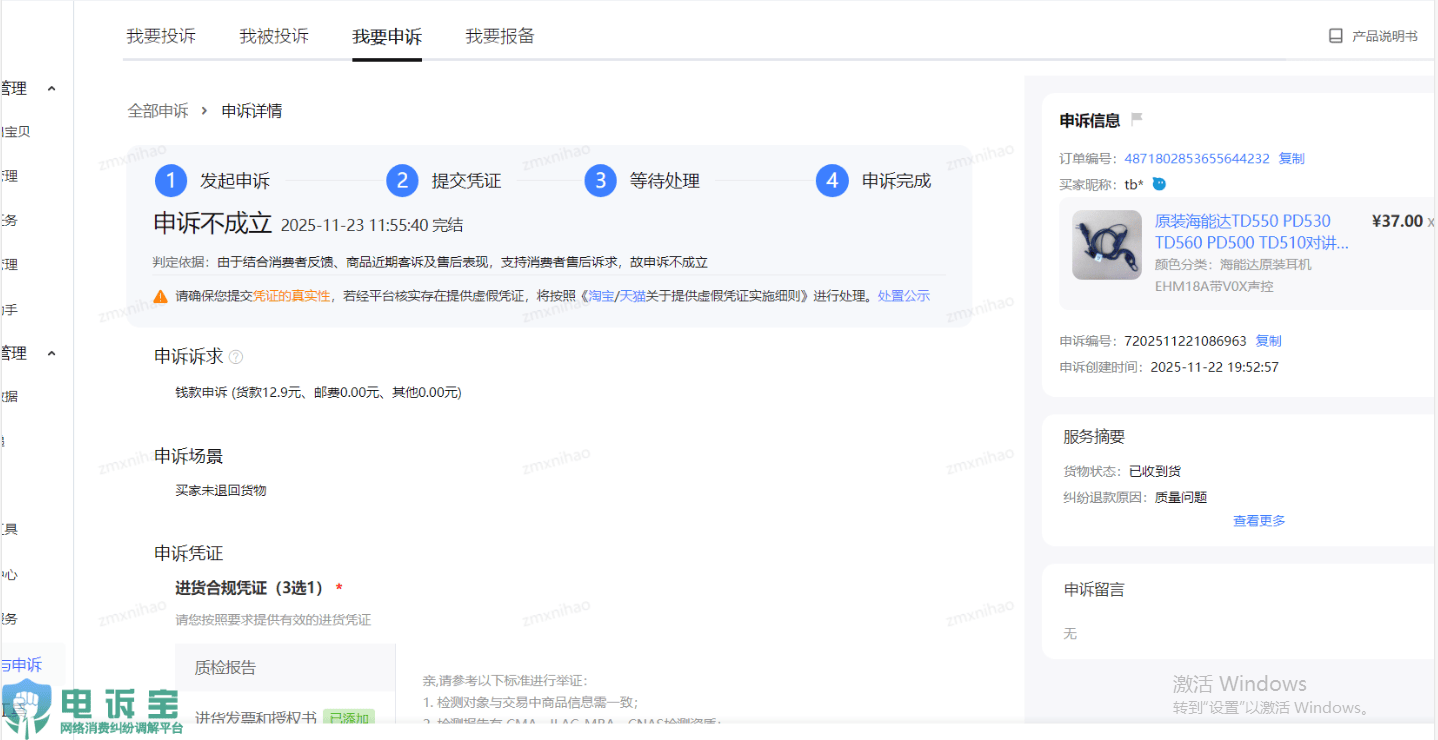The width and height of the screenshot is (1438, 740).
Task: Click the Hytera earphone product thumbnail
Action: [x=1106, y=245]
